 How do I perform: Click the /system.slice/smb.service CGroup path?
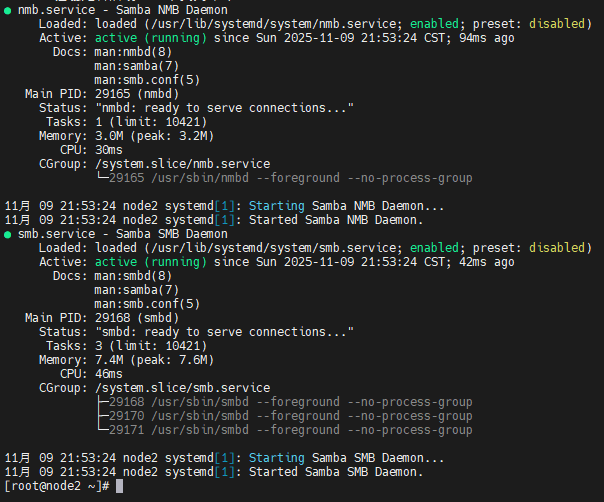183,388
